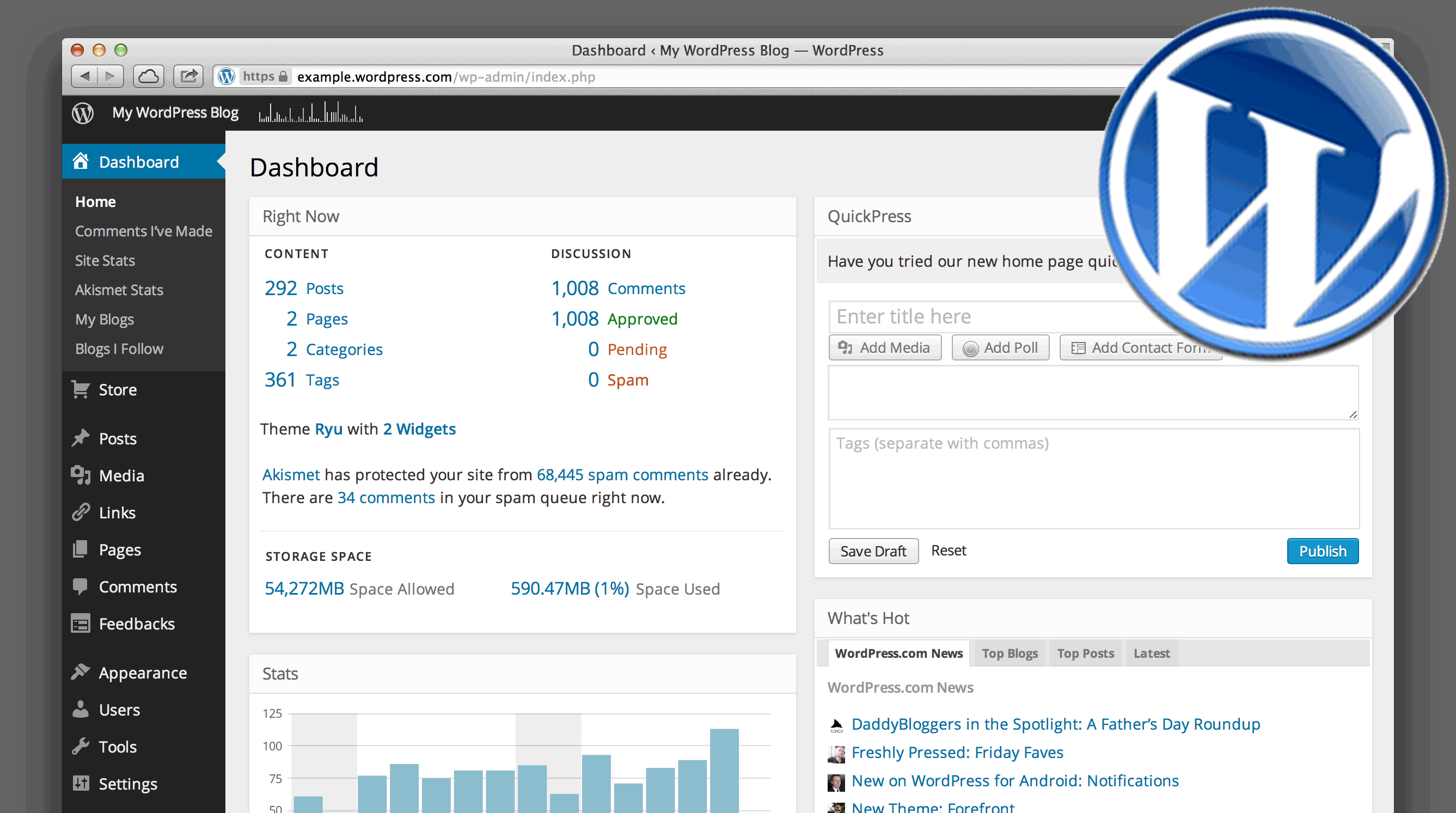The height and width of the screenshot is (813, 1456).
Task: Click the WordPress logo in admin bar
Action: [83, 113]
